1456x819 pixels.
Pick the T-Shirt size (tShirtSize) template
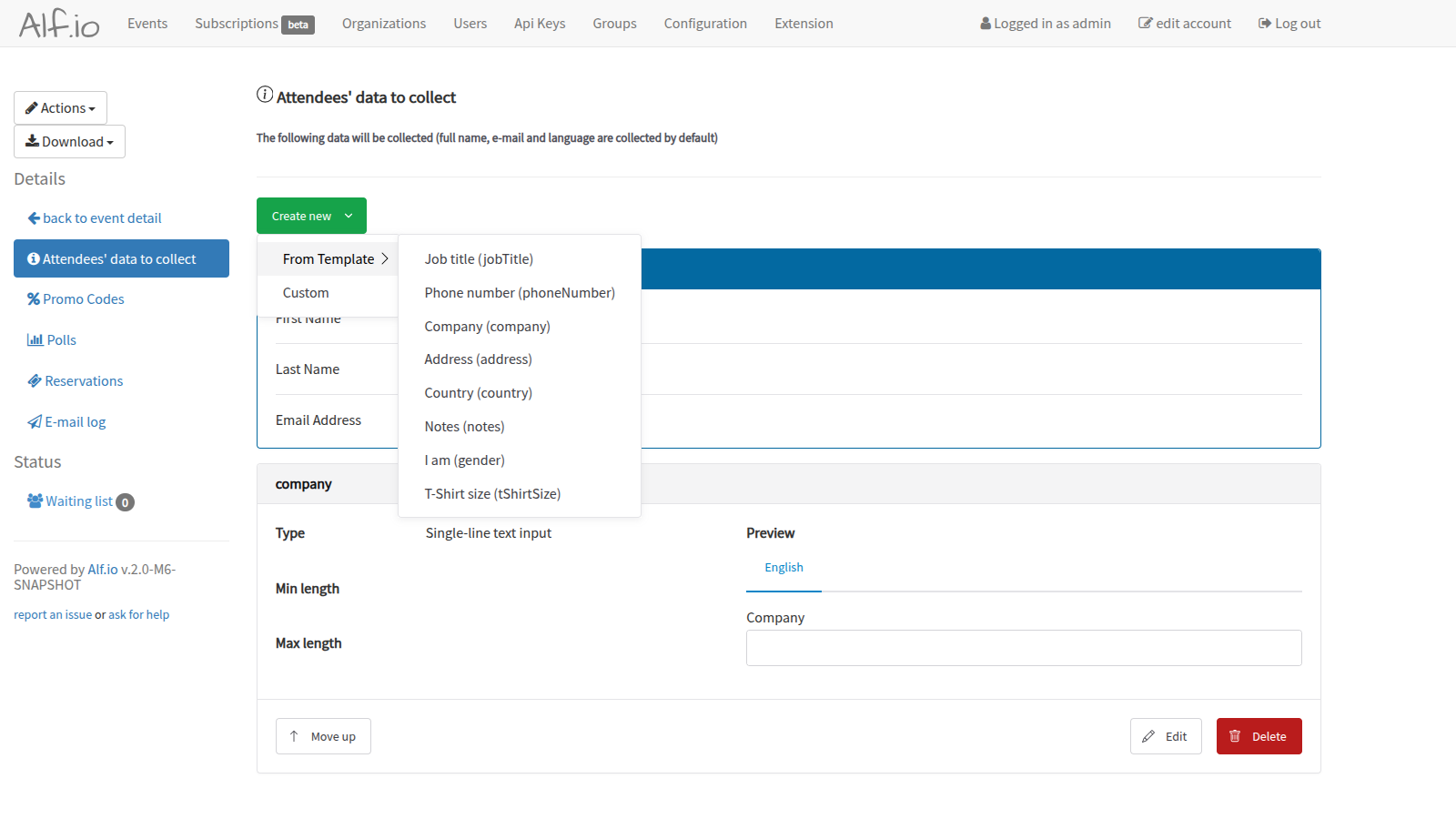tap(492, 494)
